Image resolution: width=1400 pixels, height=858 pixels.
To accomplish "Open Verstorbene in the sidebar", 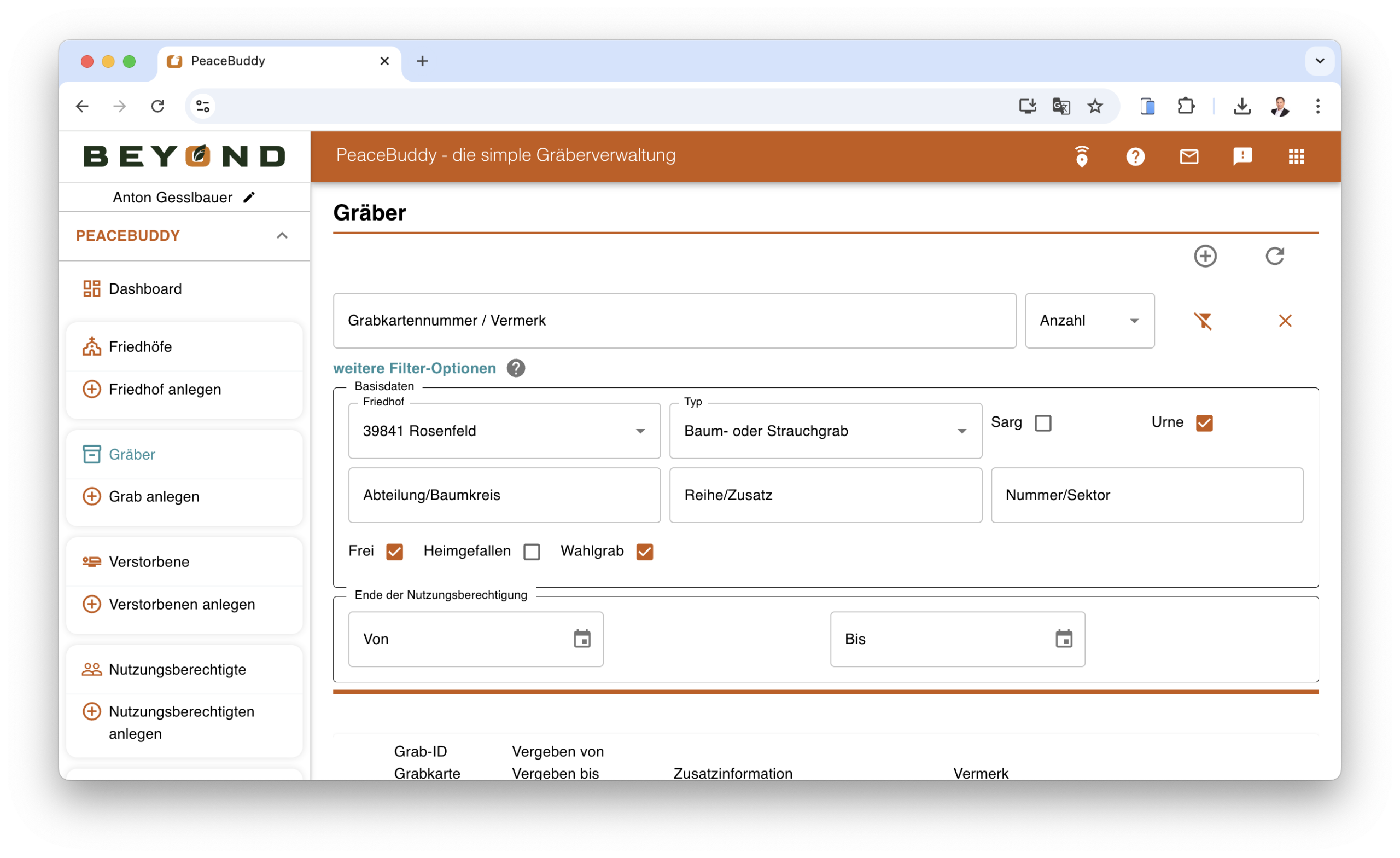I will pos(149,562).
